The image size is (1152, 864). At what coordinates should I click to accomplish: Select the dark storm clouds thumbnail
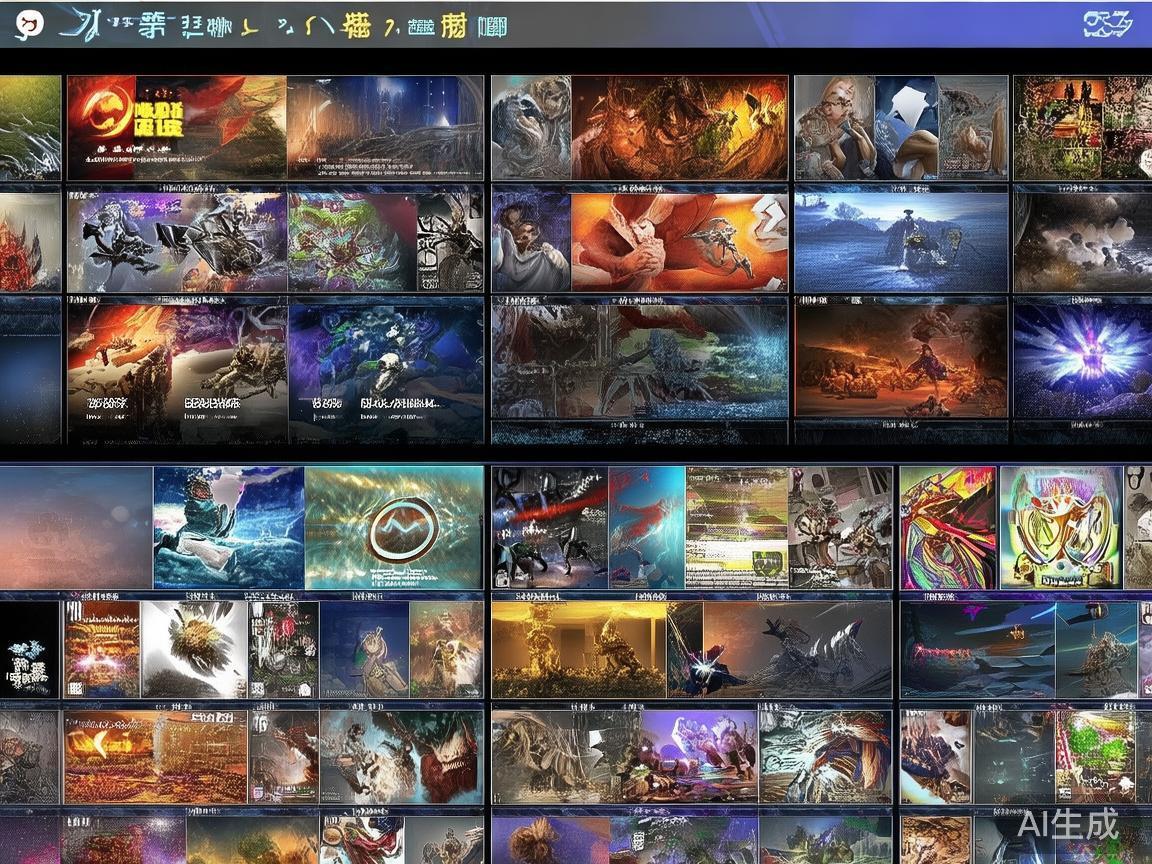(x=1082, y=242)
